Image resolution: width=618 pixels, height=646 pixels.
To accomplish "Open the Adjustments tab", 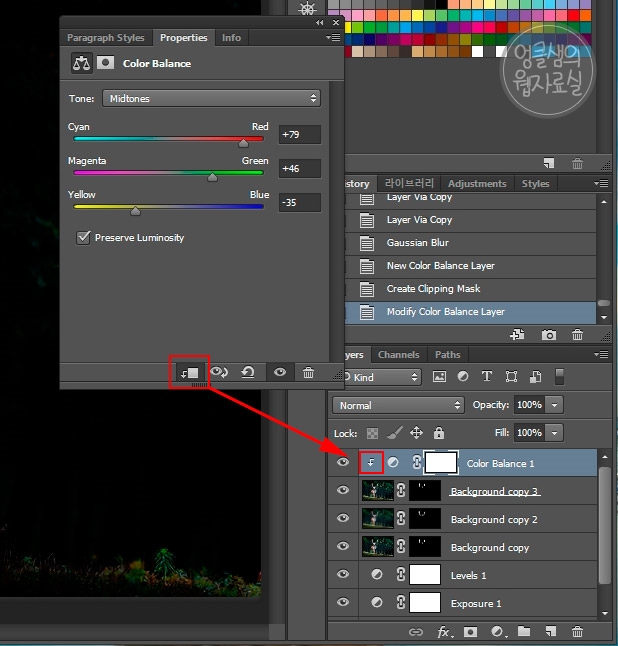I will click(477, 183).
